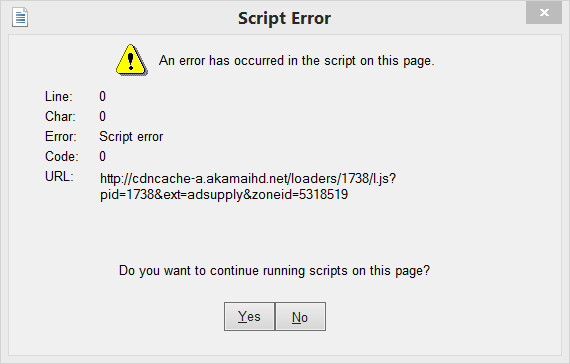Close the Script Error dialog with X
The height and width of the screenshot is (364, 570).
coord(544,13)
